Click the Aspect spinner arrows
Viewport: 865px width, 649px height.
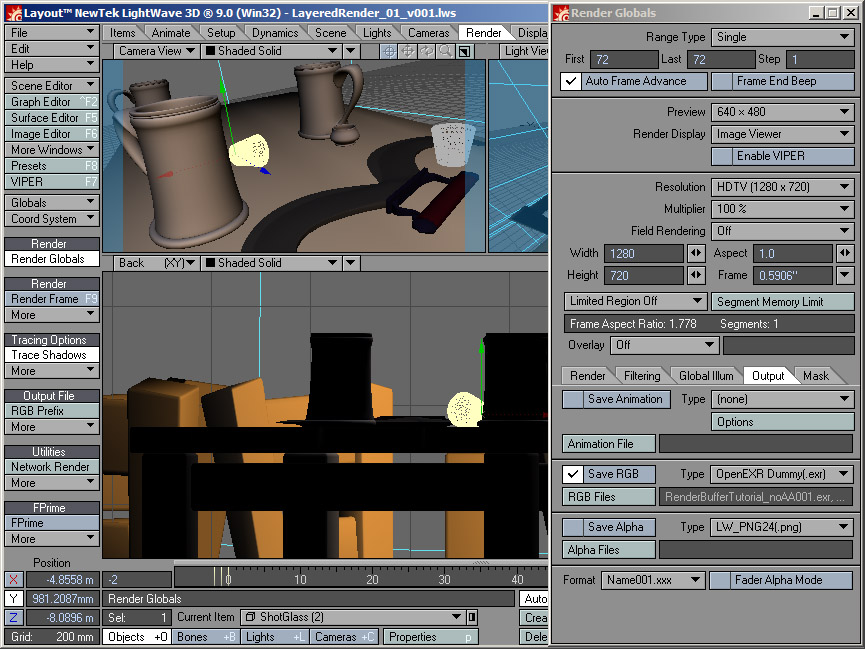tap(844, 254)
